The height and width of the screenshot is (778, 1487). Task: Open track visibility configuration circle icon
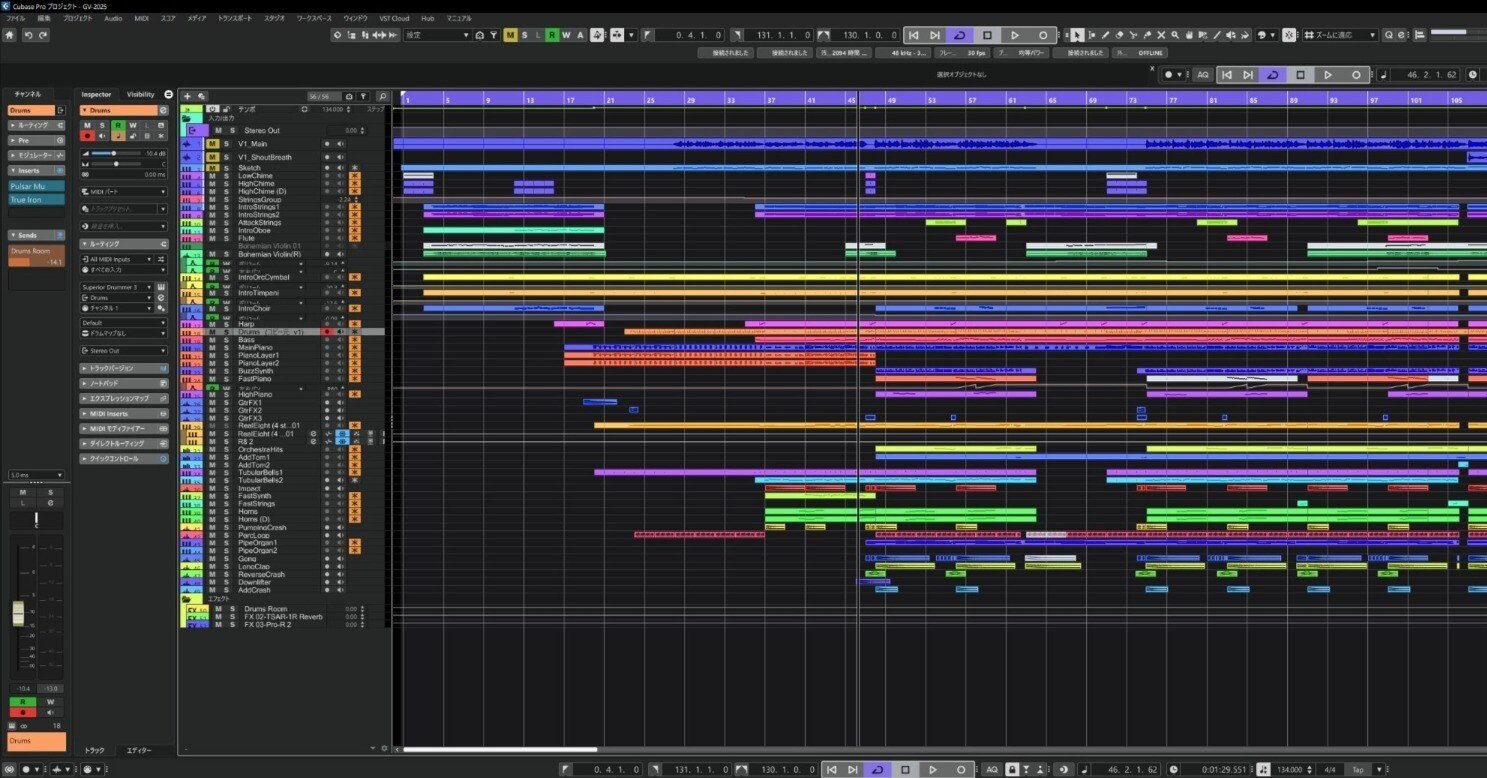(168, 94)
